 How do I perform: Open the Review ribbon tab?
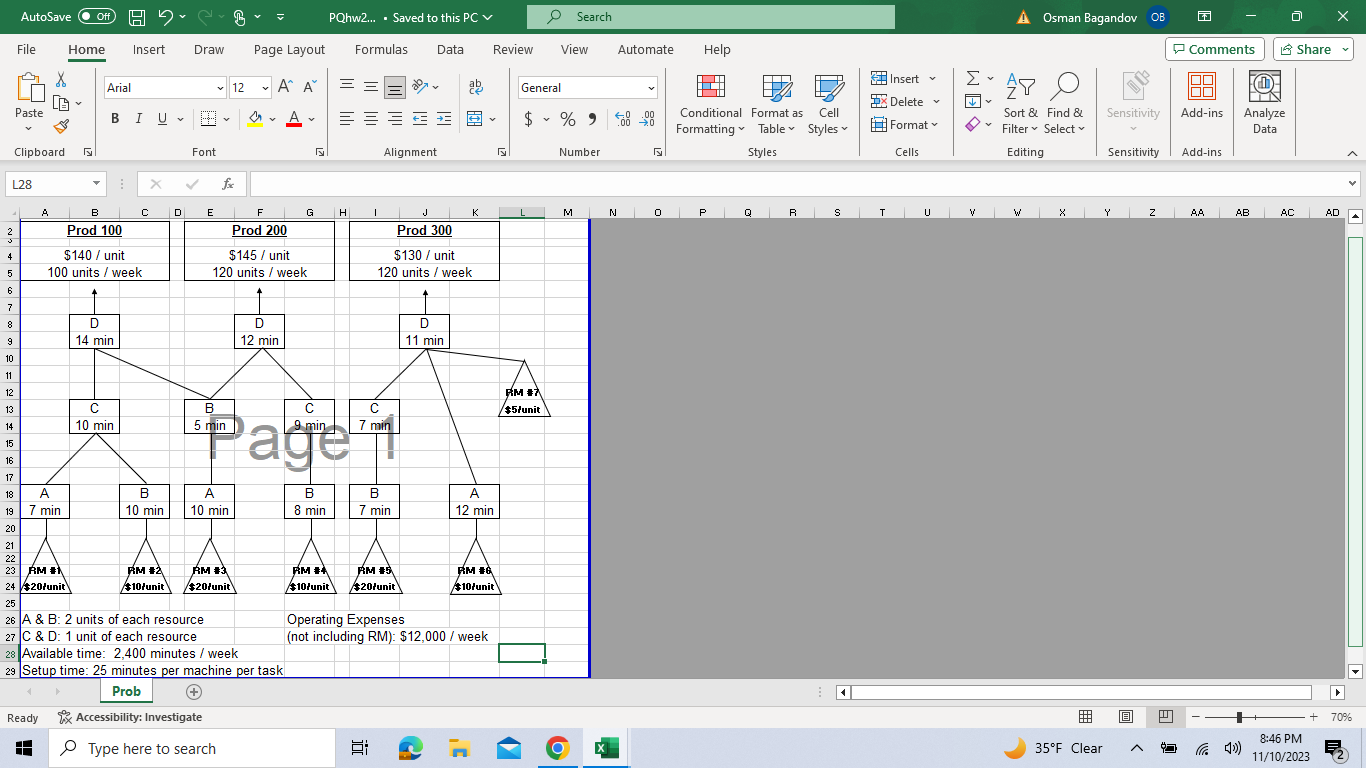(512, 49)
